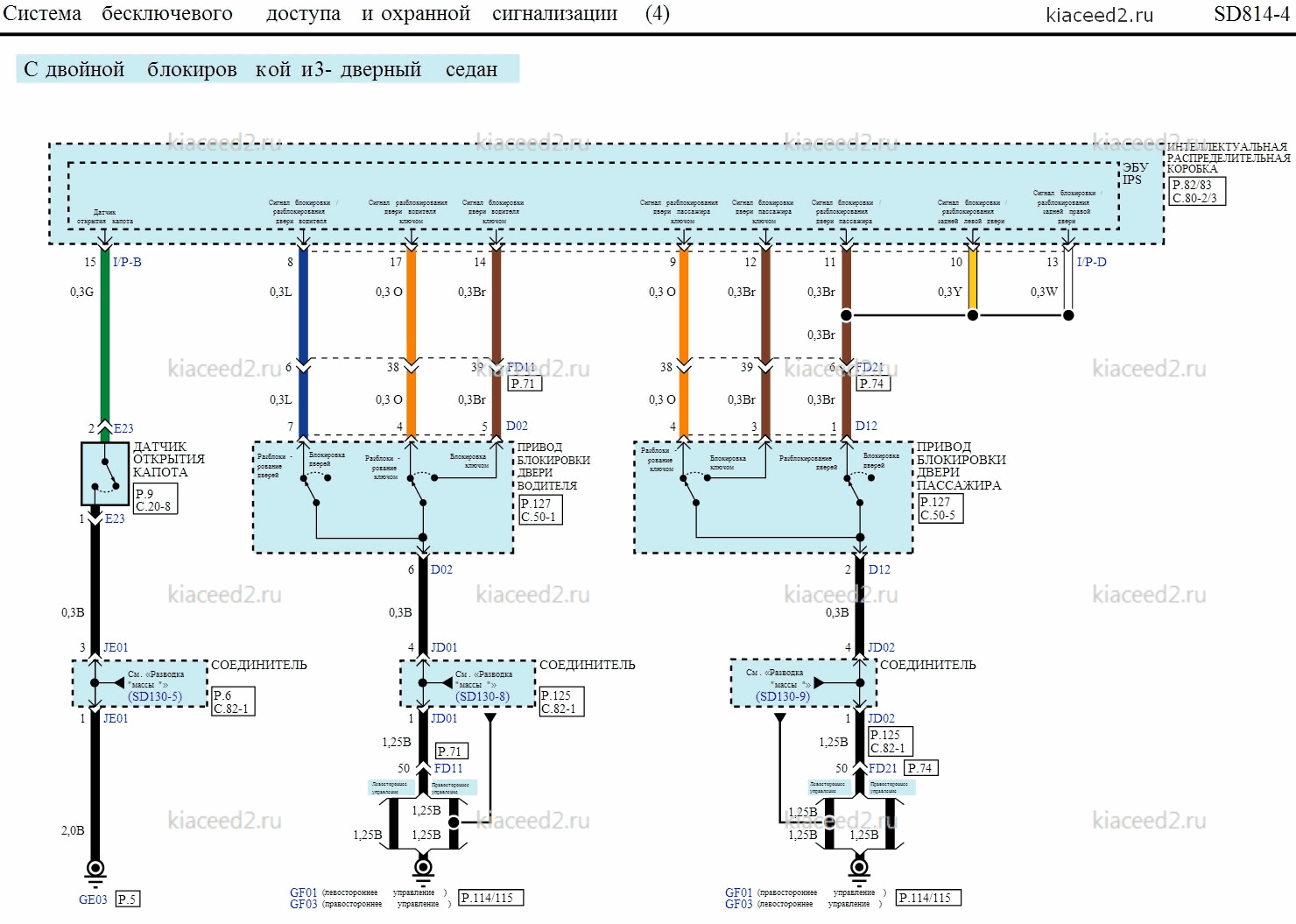Click the P.127 C.50-1 reference box
Viewport: 1296px width, 924px height.
click(x=539, y=511)
